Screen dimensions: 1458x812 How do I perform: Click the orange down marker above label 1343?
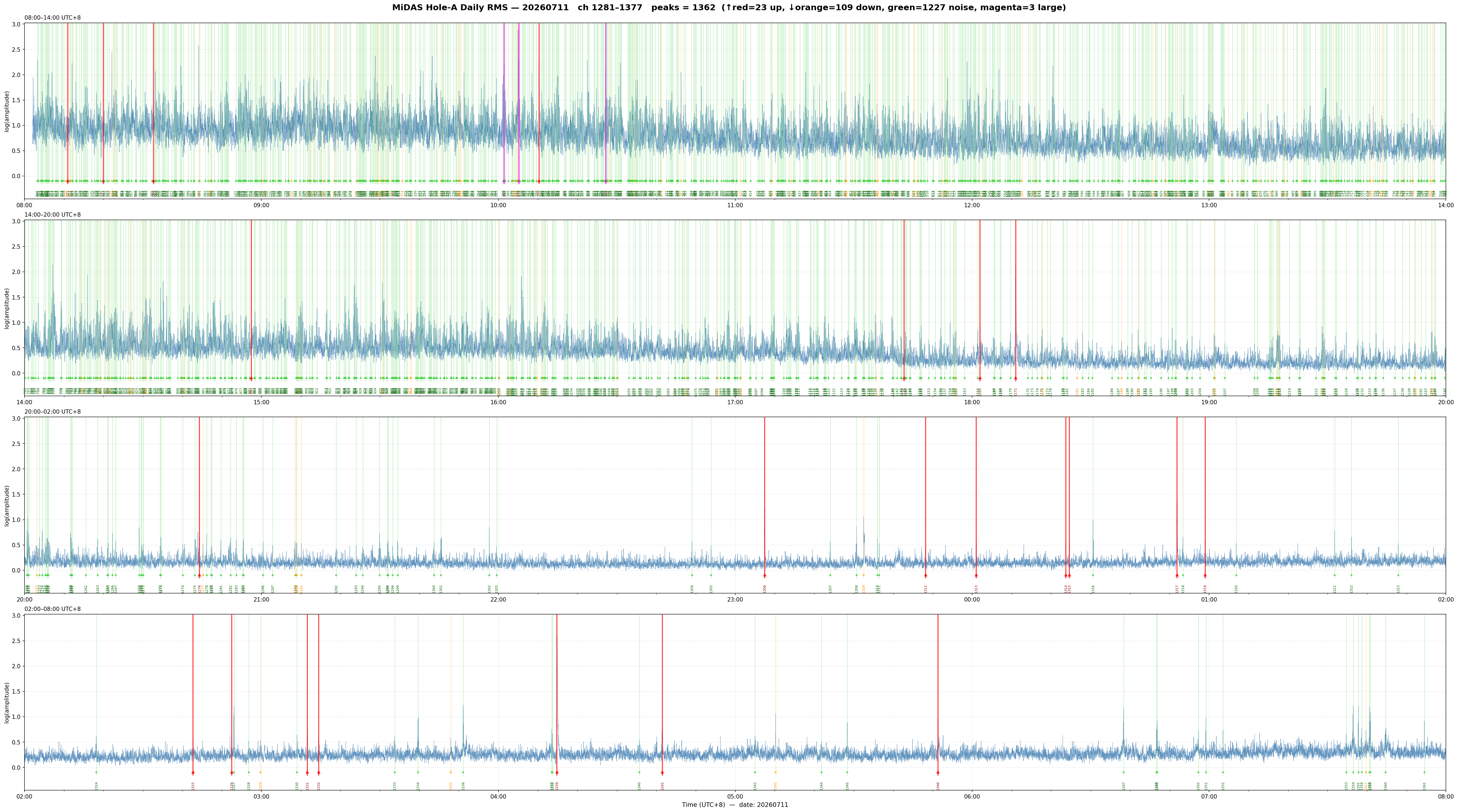(x=775, y=772)
